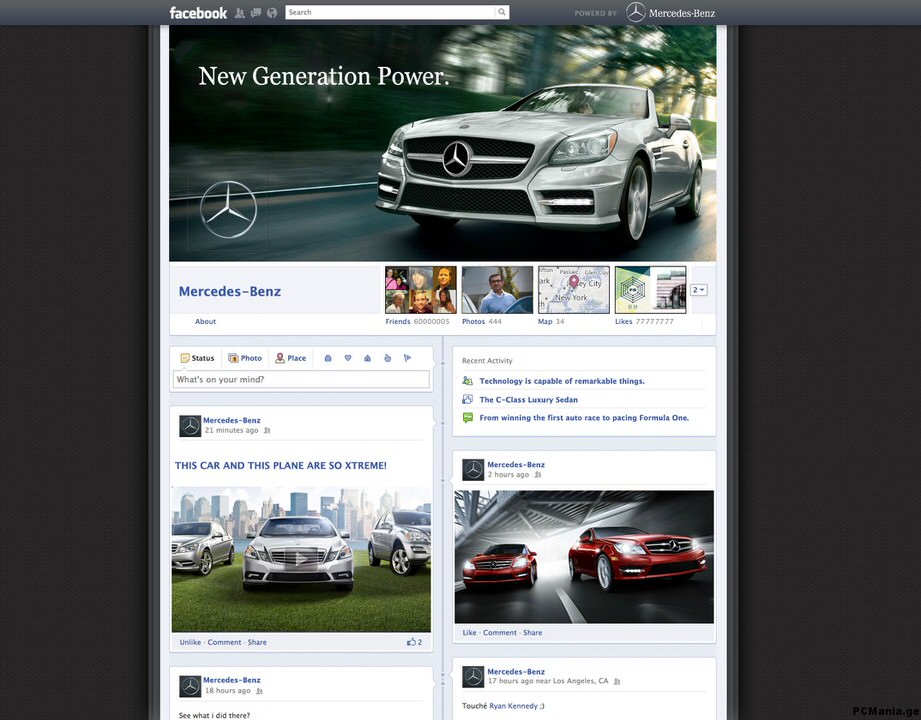This screenshot has width=921, height=720.
Task: Switch composer to Photo tab
Action: (x=245, y=358)
